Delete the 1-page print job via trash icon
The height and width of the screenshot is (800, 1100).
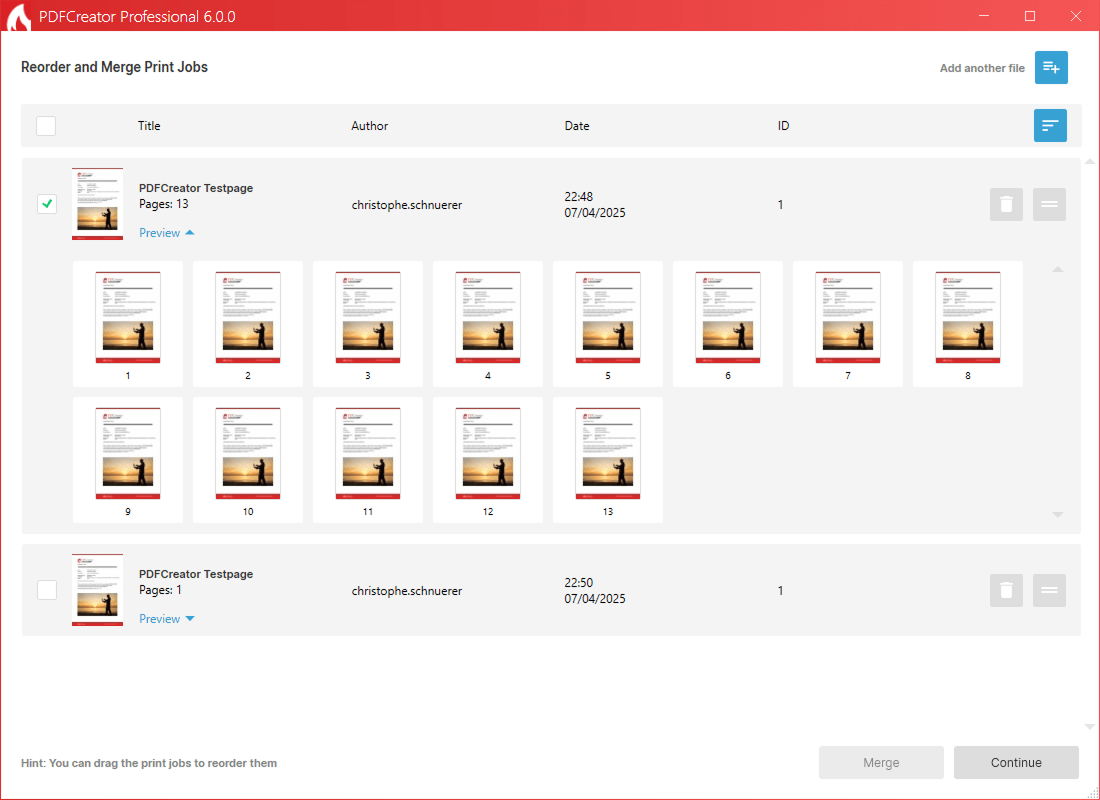(x=1006, y=590)
